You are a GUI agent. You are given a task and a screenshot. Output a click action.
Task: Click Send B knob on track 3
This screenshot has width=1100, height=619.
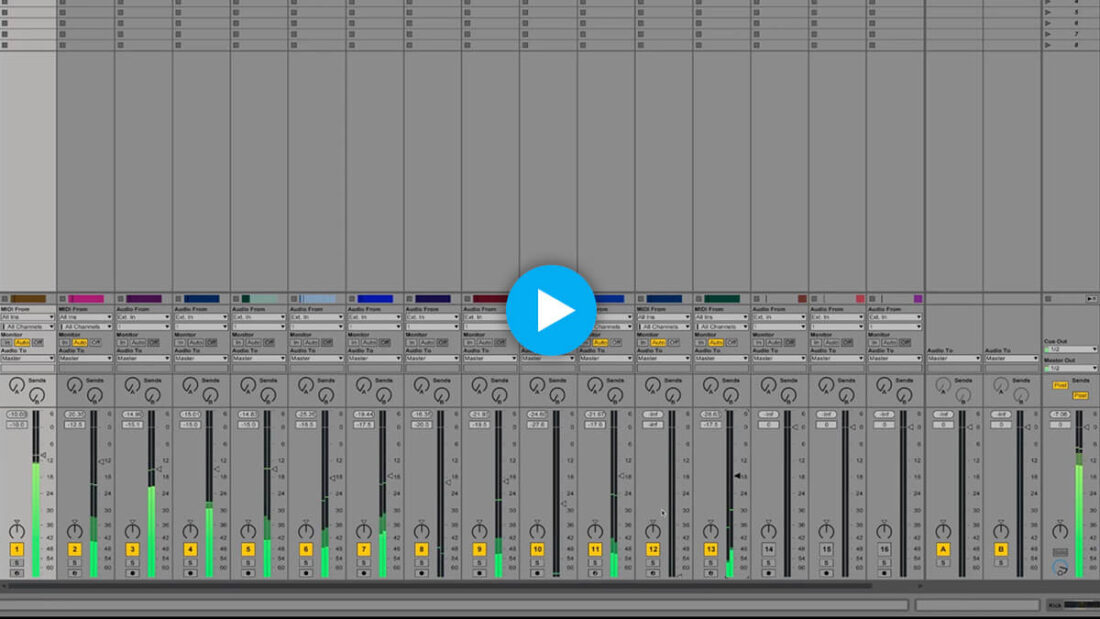coord(152,396)
